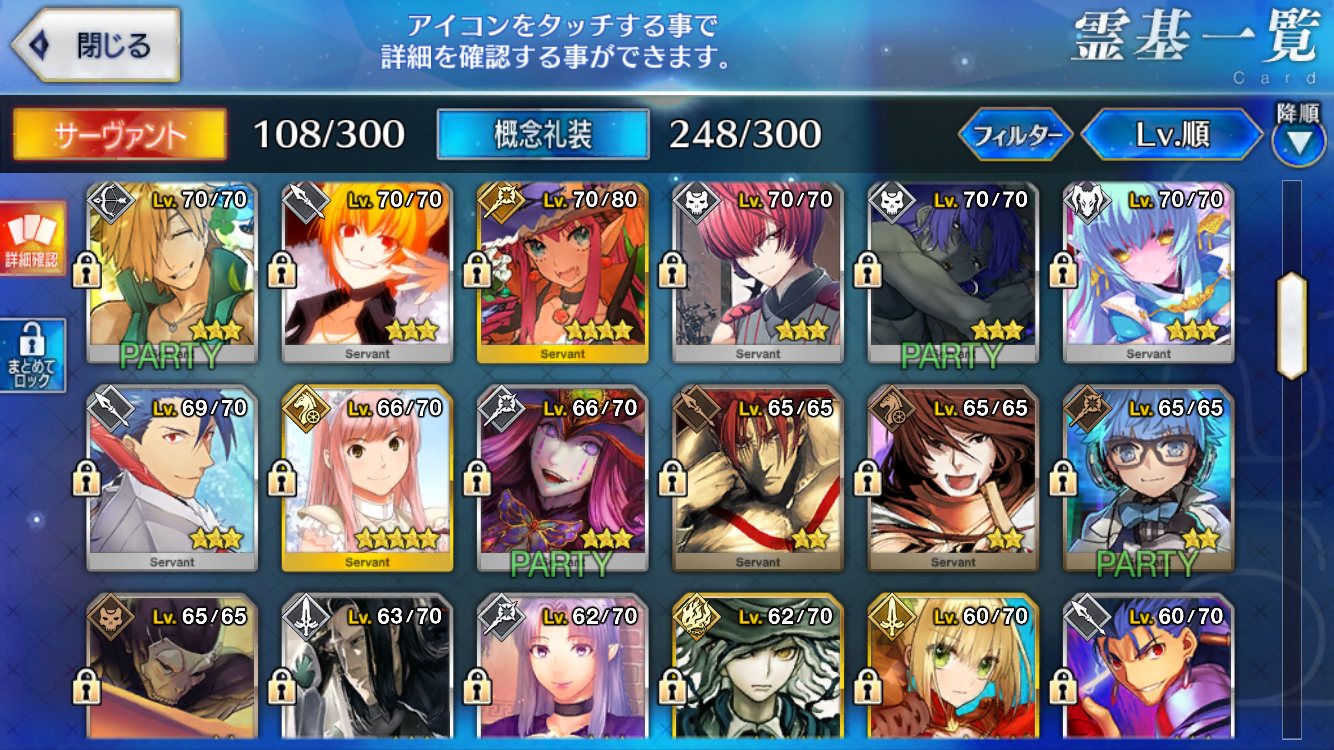Toggle lock on the pink-haired Lv. 66/70 rider

pyautogui.click(x=281, y=477)
